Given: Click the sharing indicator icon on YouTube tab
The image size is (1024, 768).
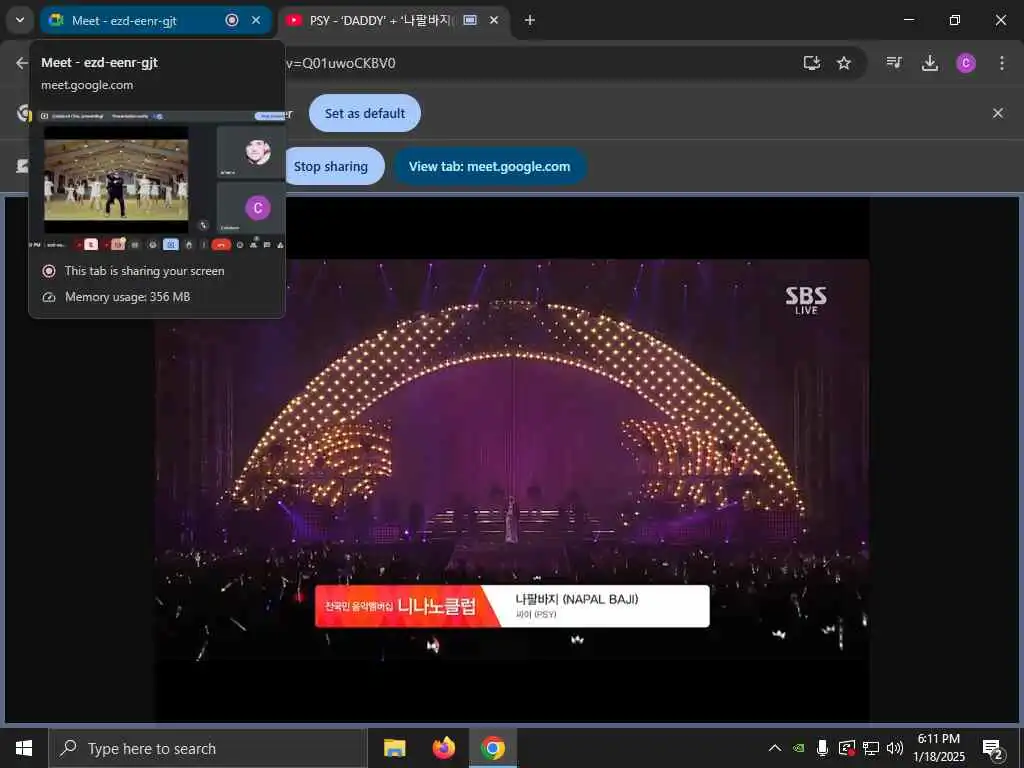Looking at the screenshot, I should click(470, 20).
